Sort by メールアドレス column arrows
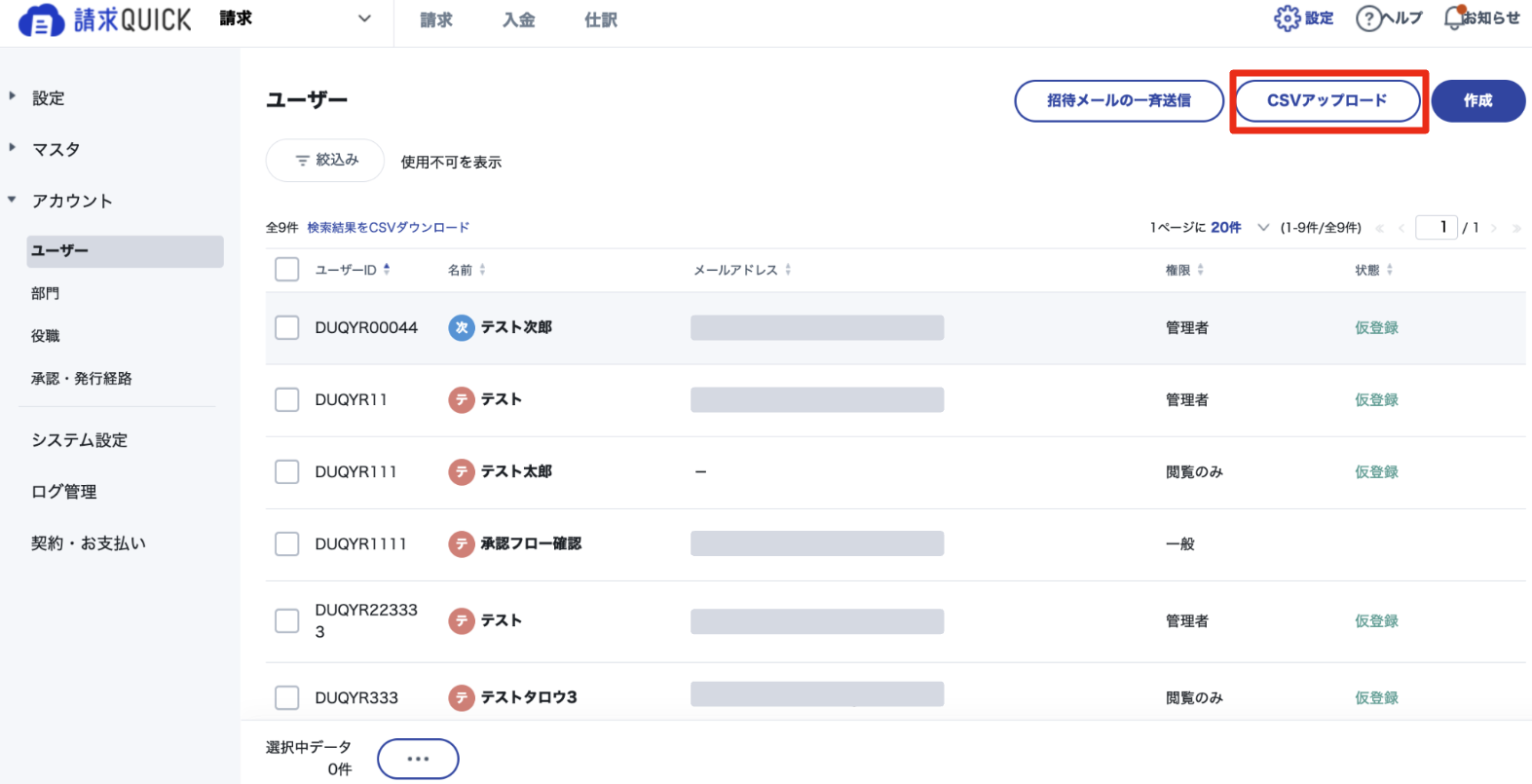1532x784 pixels. [x=788, y=270]
